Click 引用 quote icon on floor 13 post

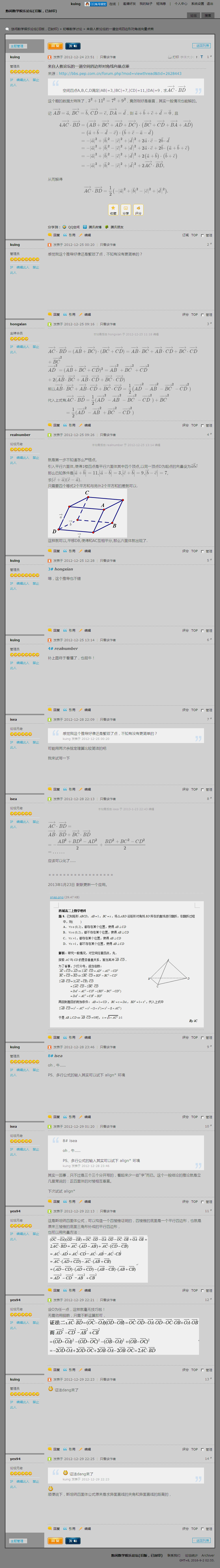point(69,1449)
